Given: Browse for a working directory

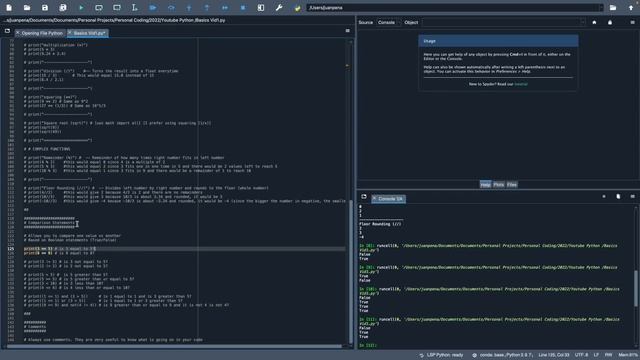Looking at the screenshot, I should point(613,7).
